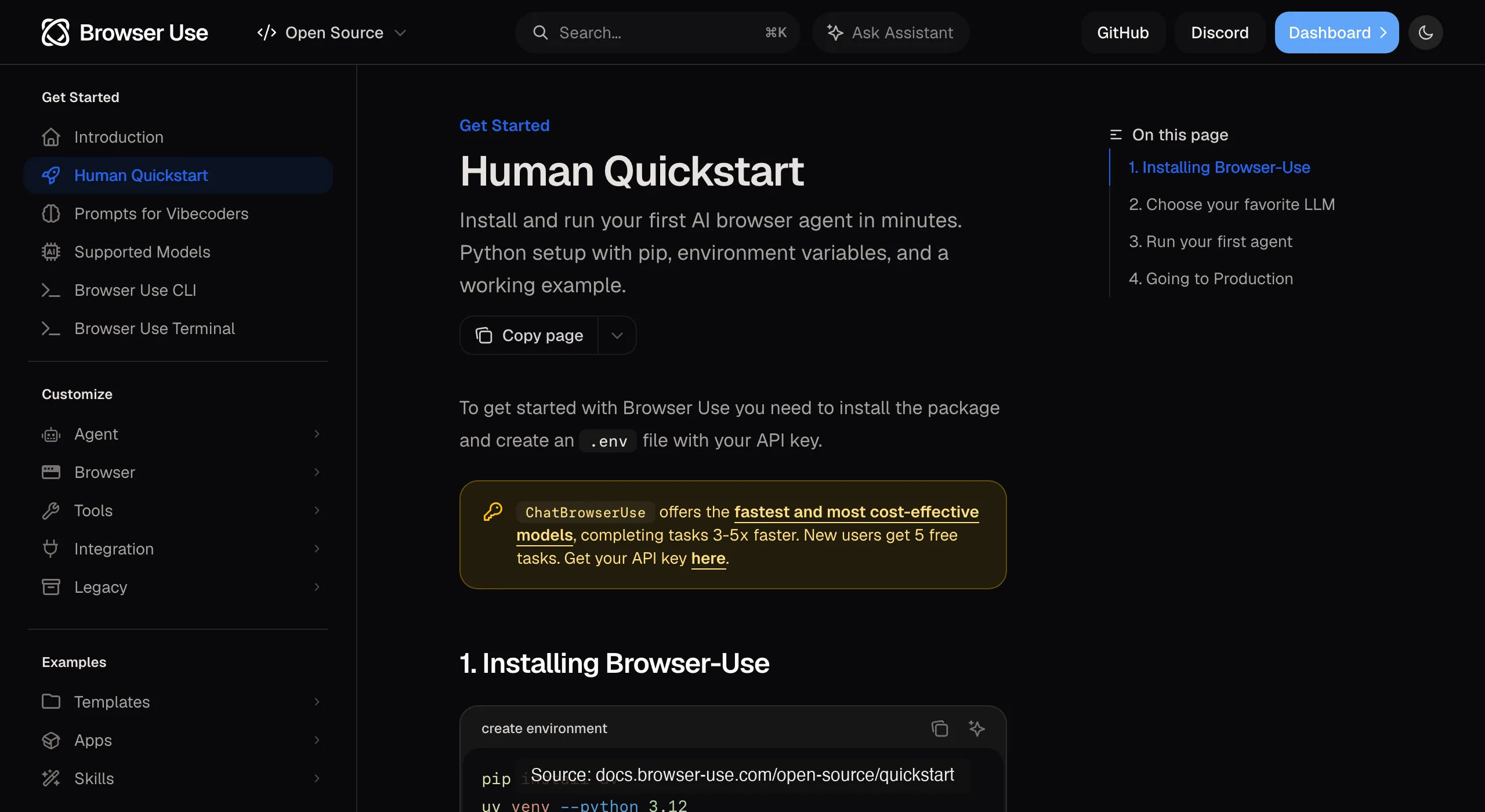1485x812 pixels.
Task: Click the Copy page button
Action: [x=529, y=335]
